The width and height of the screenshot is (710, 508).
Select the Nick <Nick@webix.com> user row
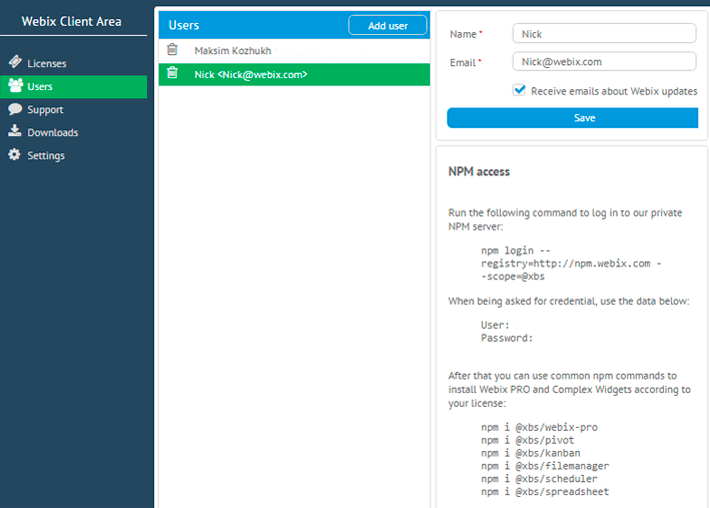[x=294, y=74]
